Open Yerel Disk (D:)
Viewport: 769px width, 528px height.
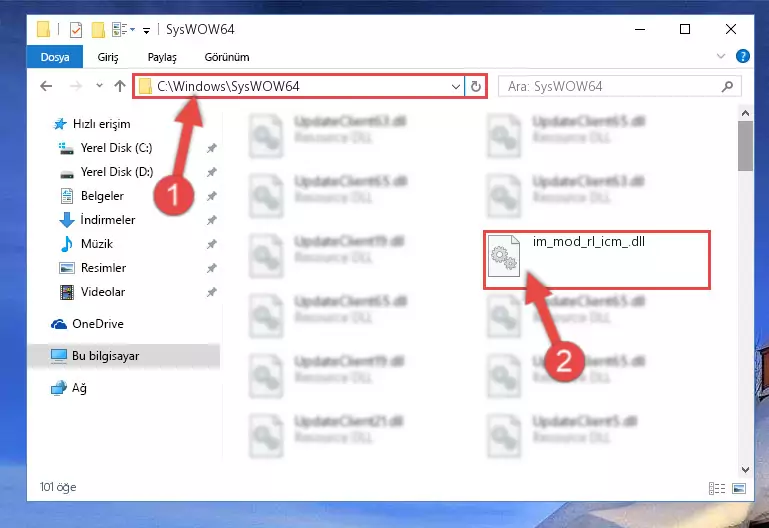117,172
